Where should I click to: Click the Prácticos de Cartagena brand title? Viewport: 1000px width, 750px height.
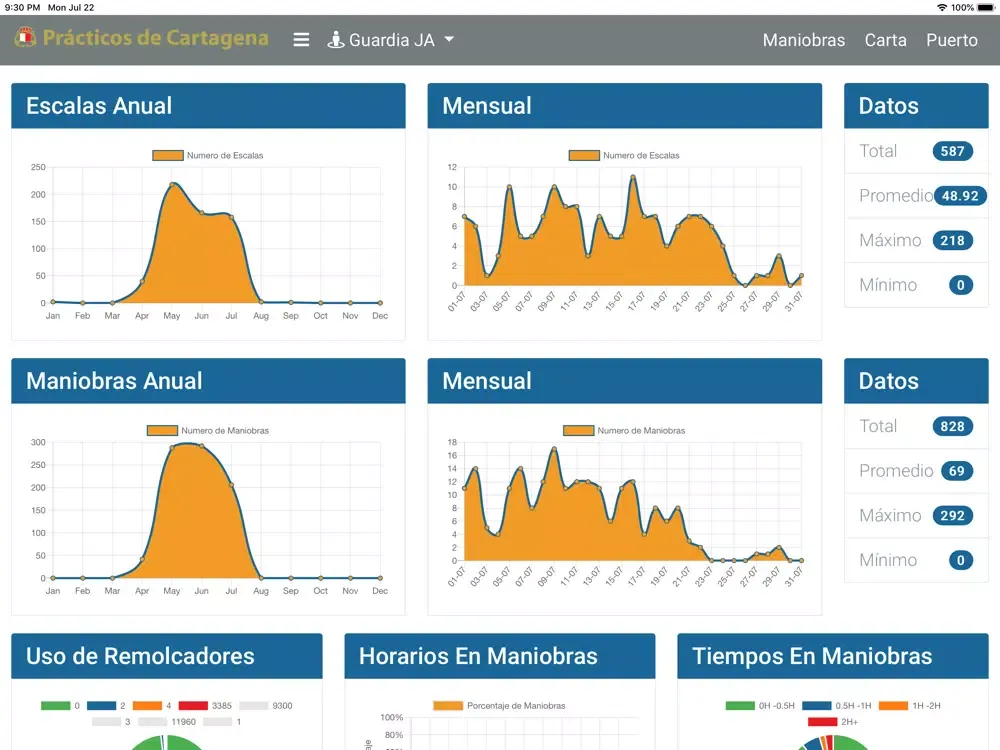(x=156, y=38)
